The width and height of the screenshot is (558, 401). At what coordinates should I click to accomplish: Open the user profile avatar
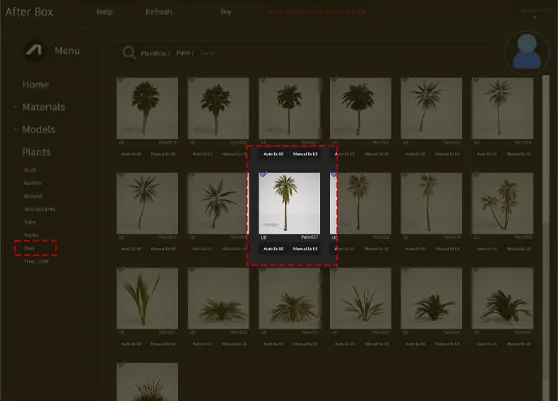pos(527,52)
